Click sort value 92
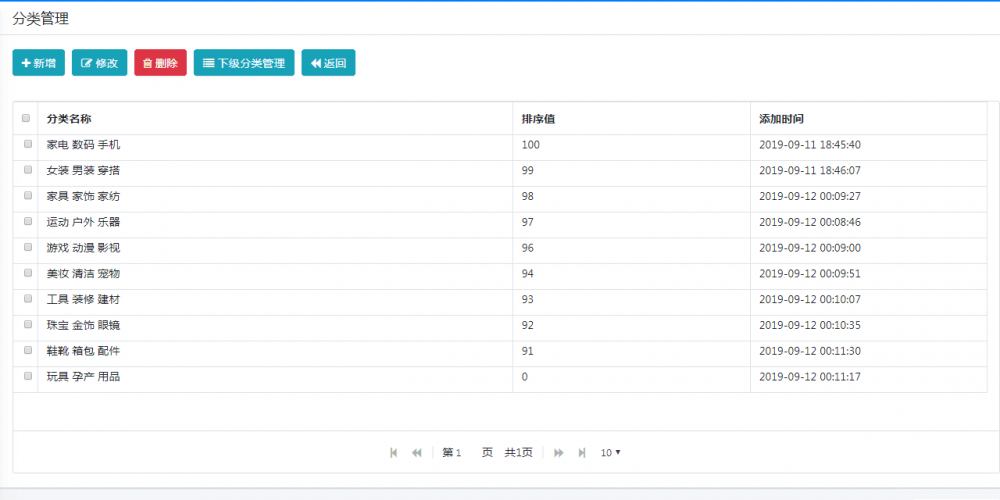This screenshot has width=1000, height=500. [x=527, y=325]
